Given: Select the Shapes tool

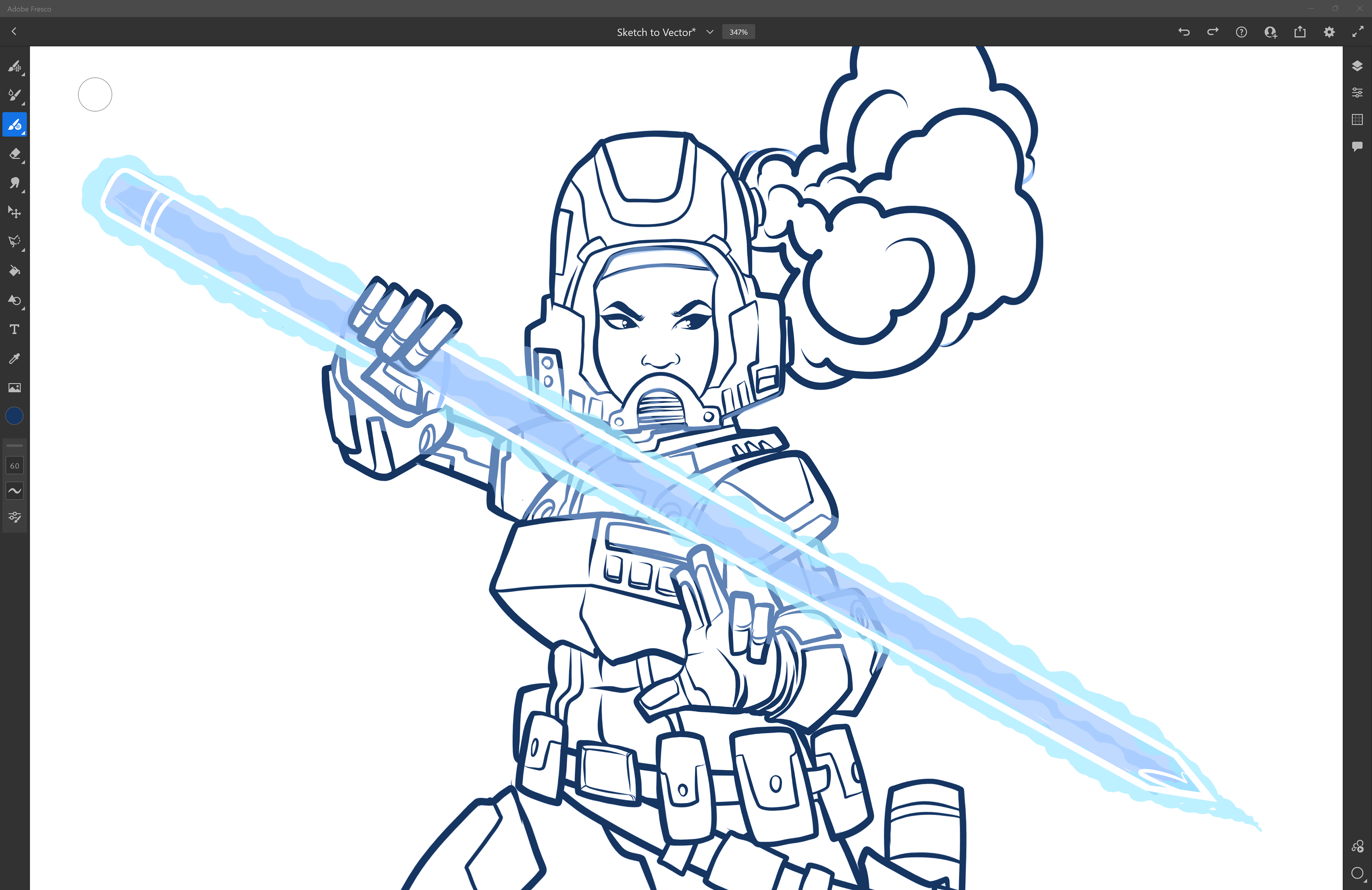Looking at the screenshot, I should [14, 300].
